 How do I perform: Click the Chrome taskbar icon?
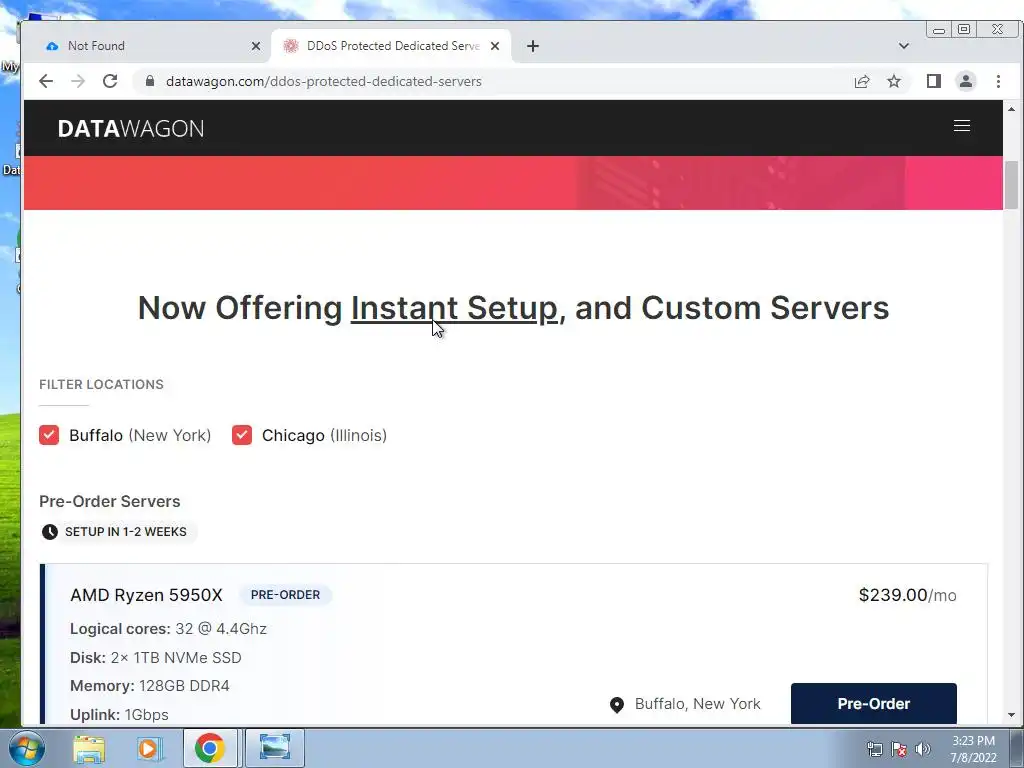click(x=209, y=748)
